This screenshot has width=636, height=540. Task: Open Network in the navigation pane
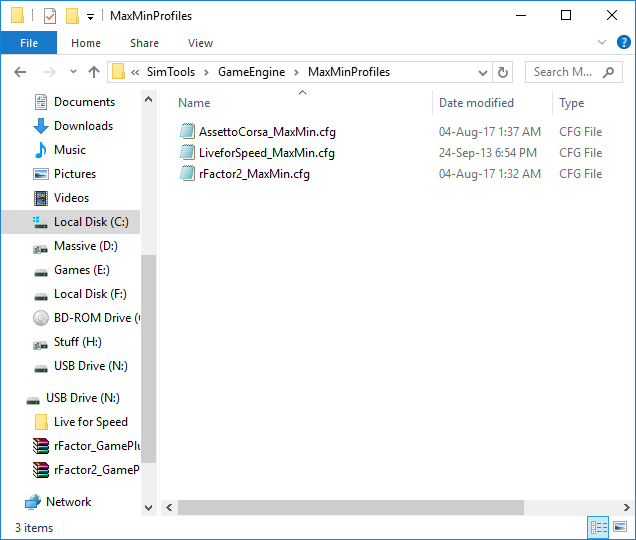(71, 502)
